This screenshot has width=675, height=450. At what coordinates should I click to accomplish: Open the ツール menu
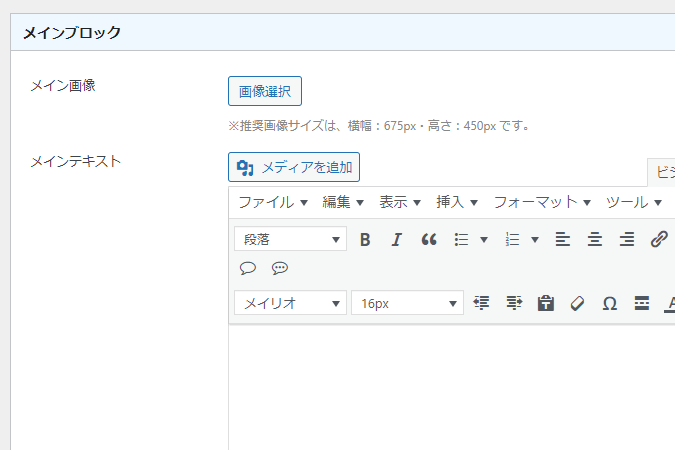[x=633, y=202]
